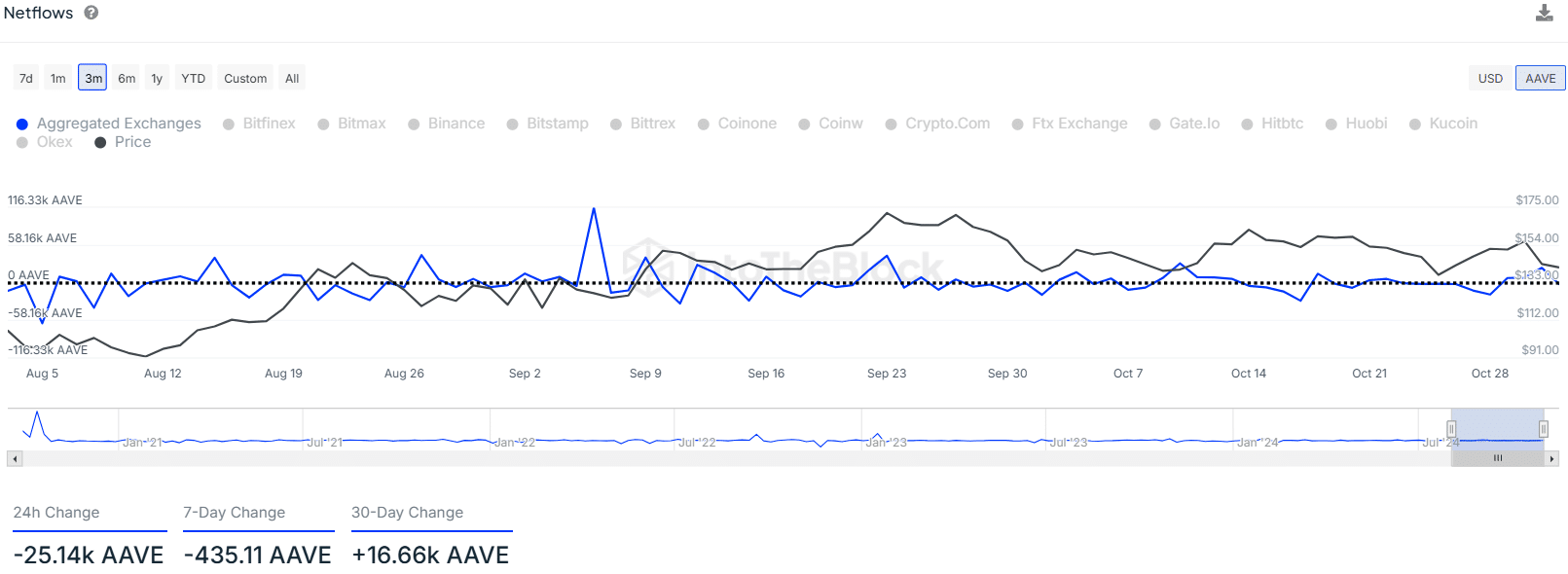Switch units to AAVE
1568x574 pixels.
pyautogui.click(x=1540, y=78)
